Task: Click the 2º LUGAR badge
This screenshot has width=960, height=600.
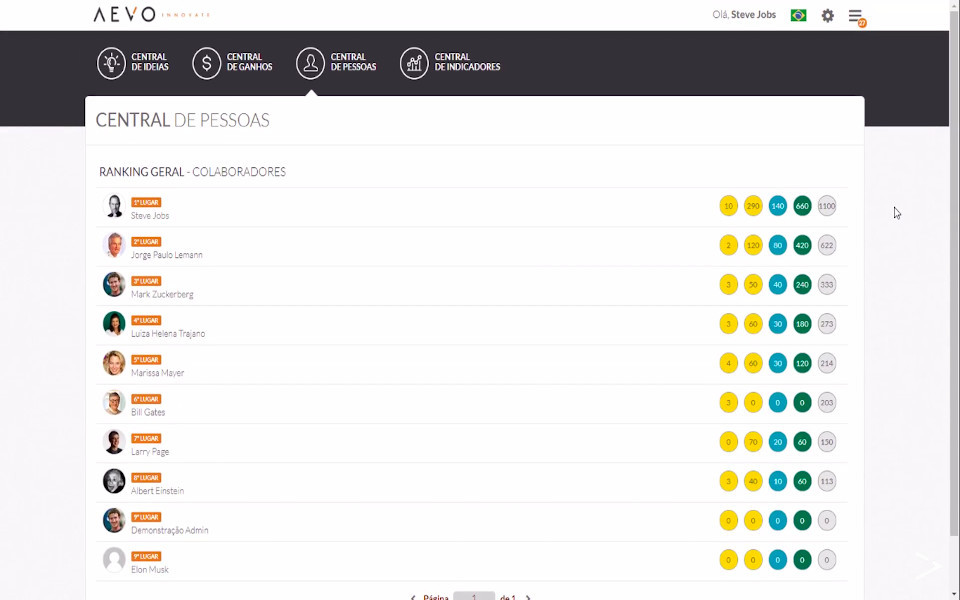Action: click(x=146, y=241)
